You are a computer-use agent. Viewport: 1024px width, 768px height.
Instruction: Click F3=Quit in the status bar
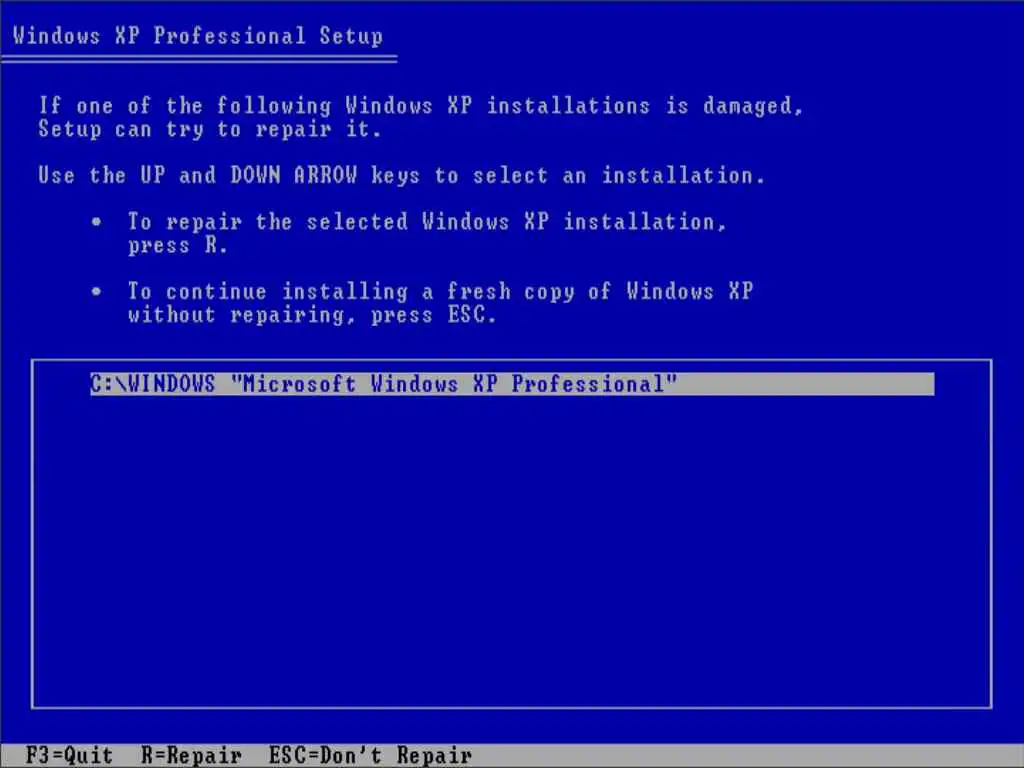69,756
